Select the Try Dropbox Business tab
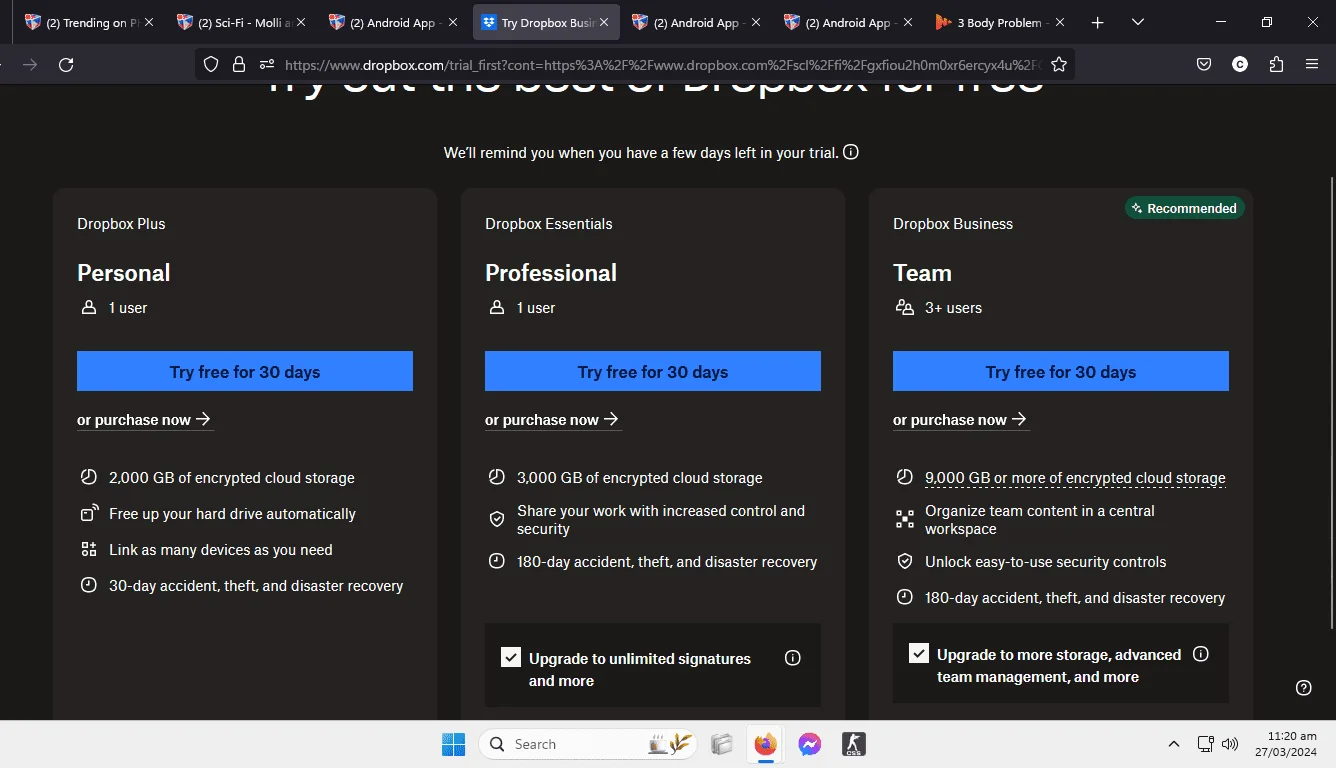The image size is (1336, 768). tap(546, 23)
